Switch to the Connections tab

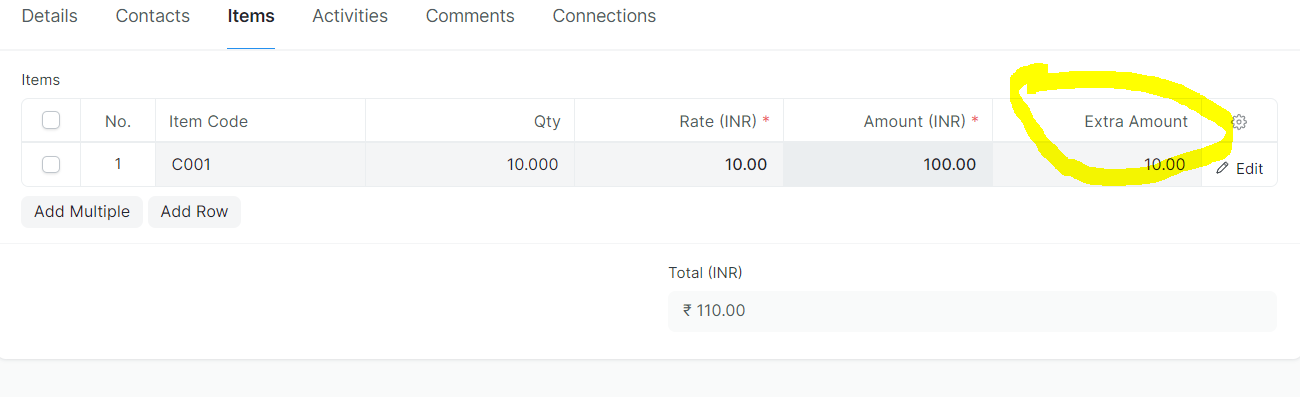(604, 16)
